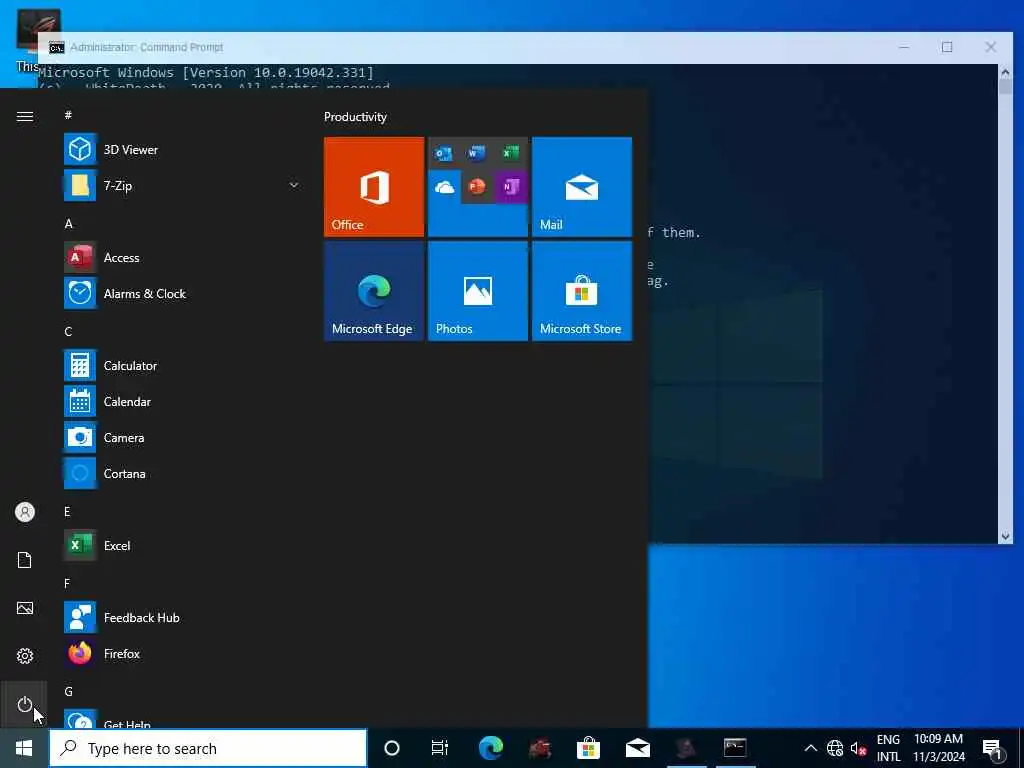Click the Productivity group title
The image size is (1024, 768).
pos(355,117)
